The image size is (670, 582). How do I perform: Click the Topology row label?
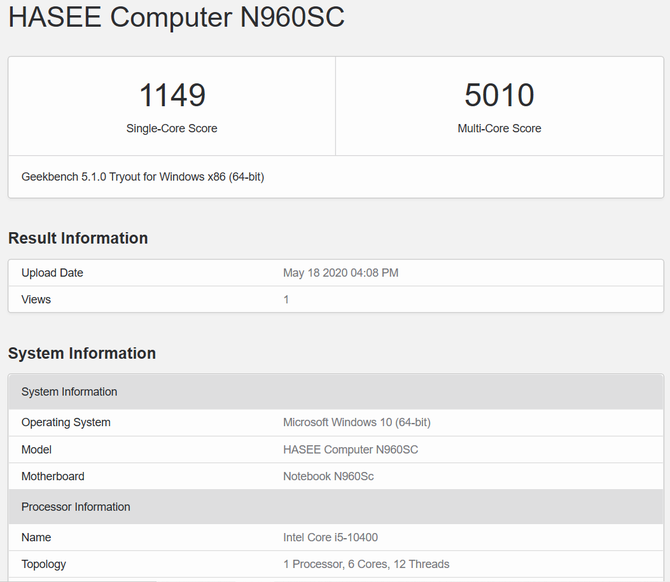44,564
